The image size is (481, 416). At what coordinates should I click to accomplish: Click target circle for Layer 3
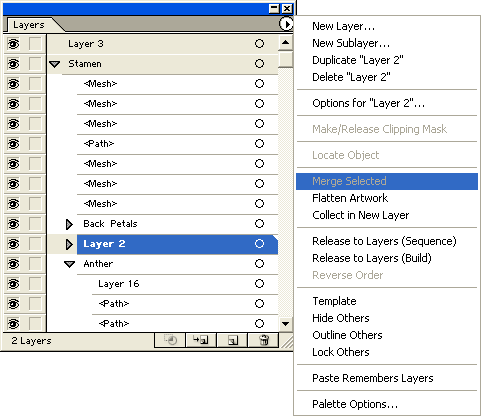[x=259, y=44]
